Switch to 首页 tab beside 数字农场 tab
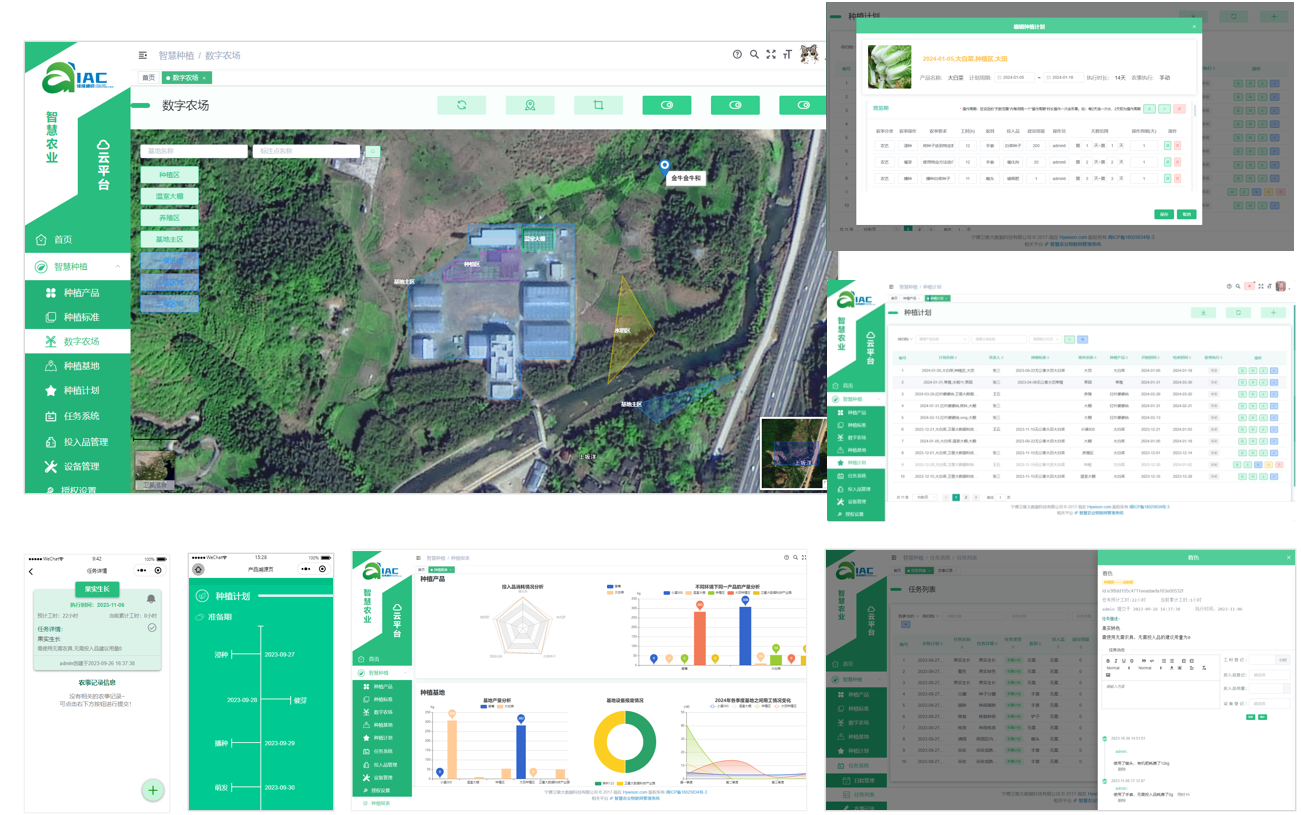The width and height of the screenshot is (1302, 815). (x=148, y=78)
